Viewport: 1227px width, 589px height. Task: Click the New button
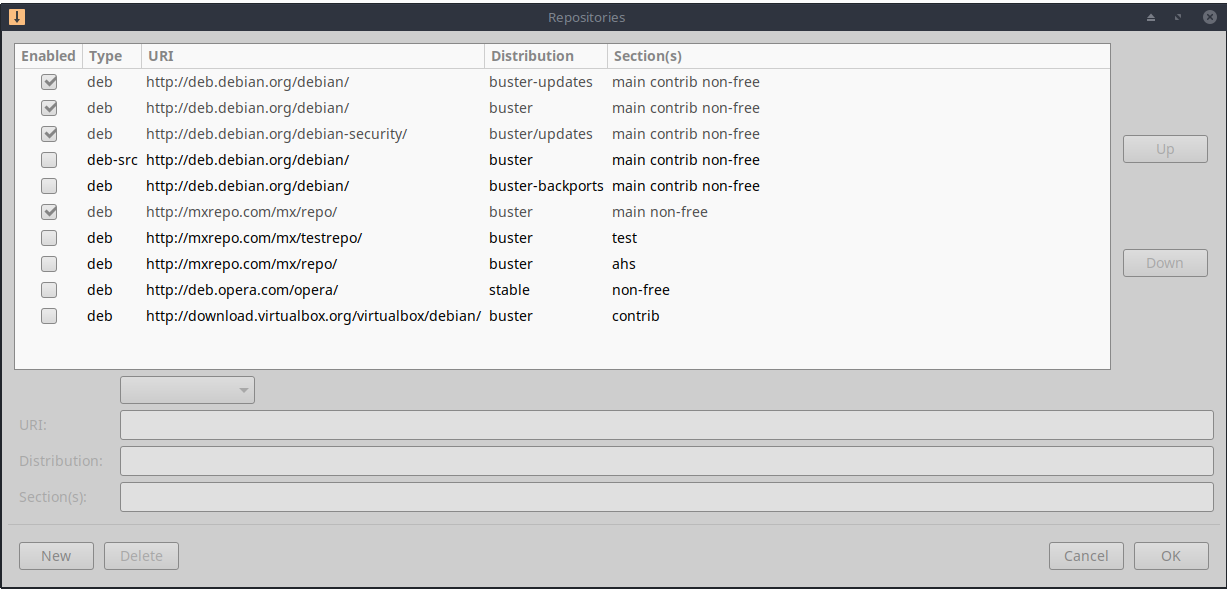[x=56, y=556]
